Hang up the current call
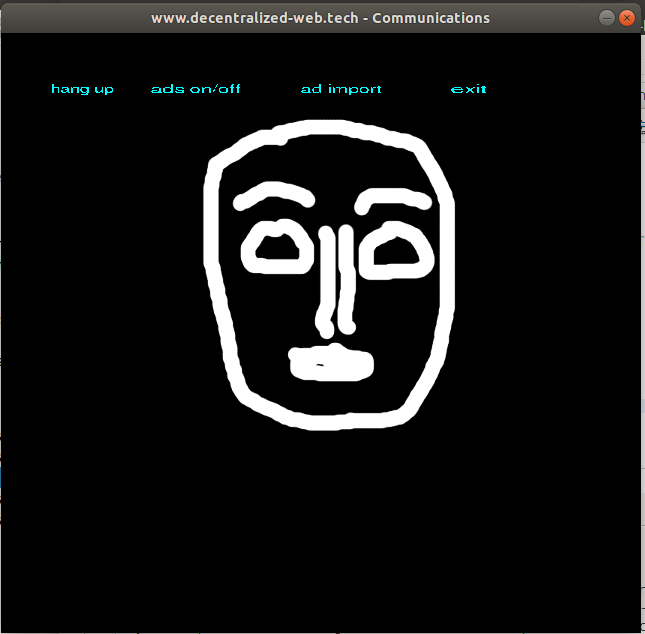The height and width of the screenshot is (634, 645). [x=82, y=89]
